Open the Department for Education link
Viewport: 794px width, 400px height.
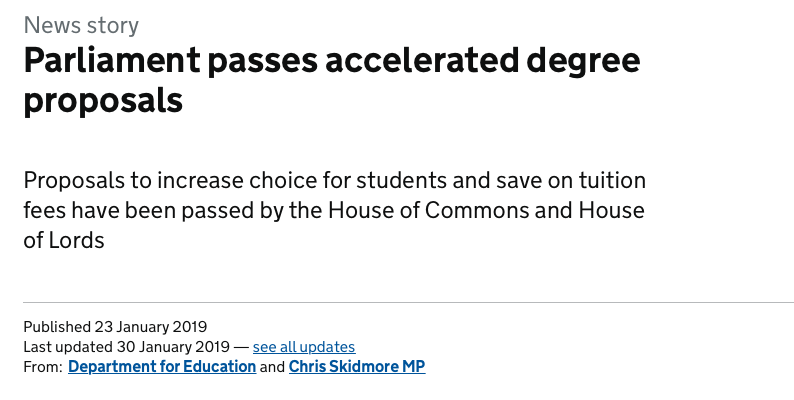(x=162, y=367)
